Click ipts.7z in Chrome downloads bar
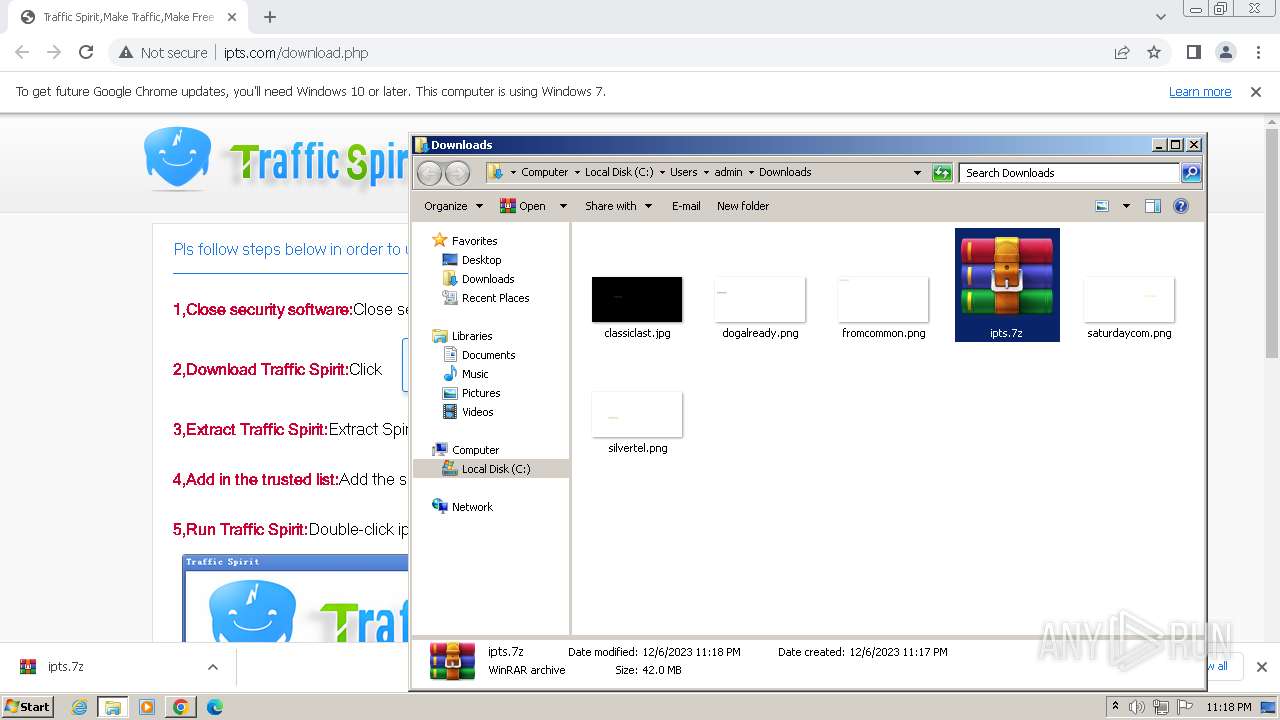The width and height of the screenshot is (1280, 720). [x=66, y=667]
